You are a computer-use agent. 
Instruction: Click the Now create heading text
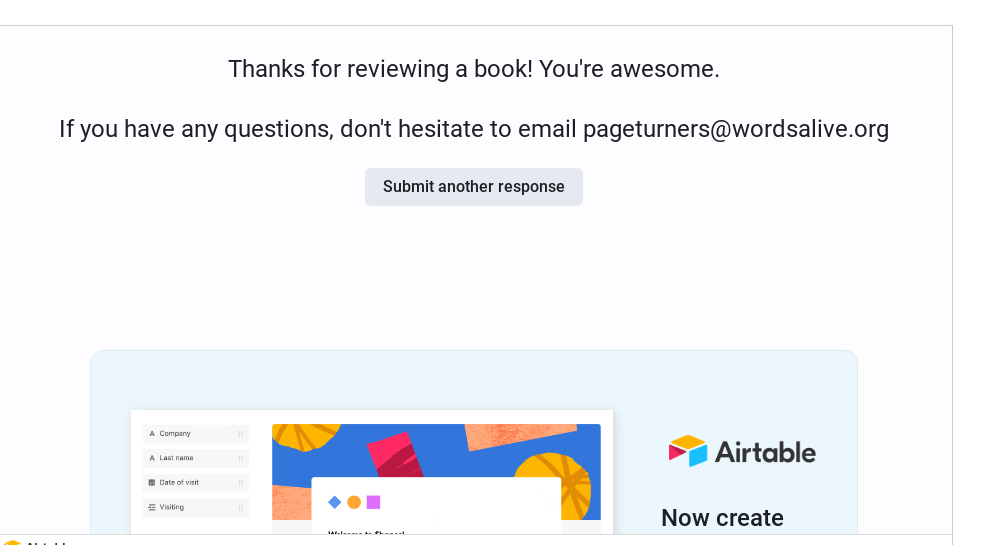(x=722, y=518)
